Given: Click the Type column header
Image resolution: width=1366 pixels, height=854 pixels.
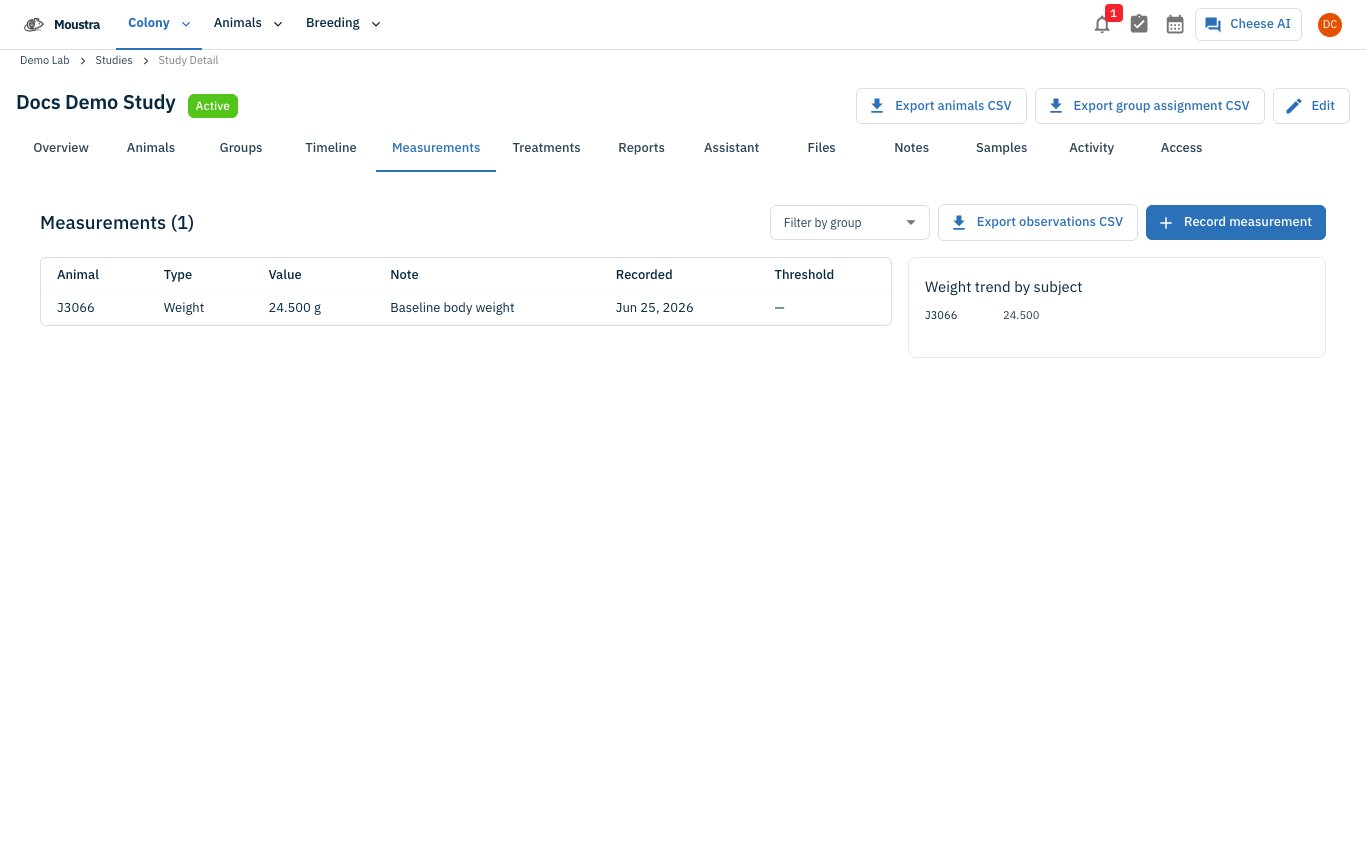Looking at the screenshot, I should point(178,275).
